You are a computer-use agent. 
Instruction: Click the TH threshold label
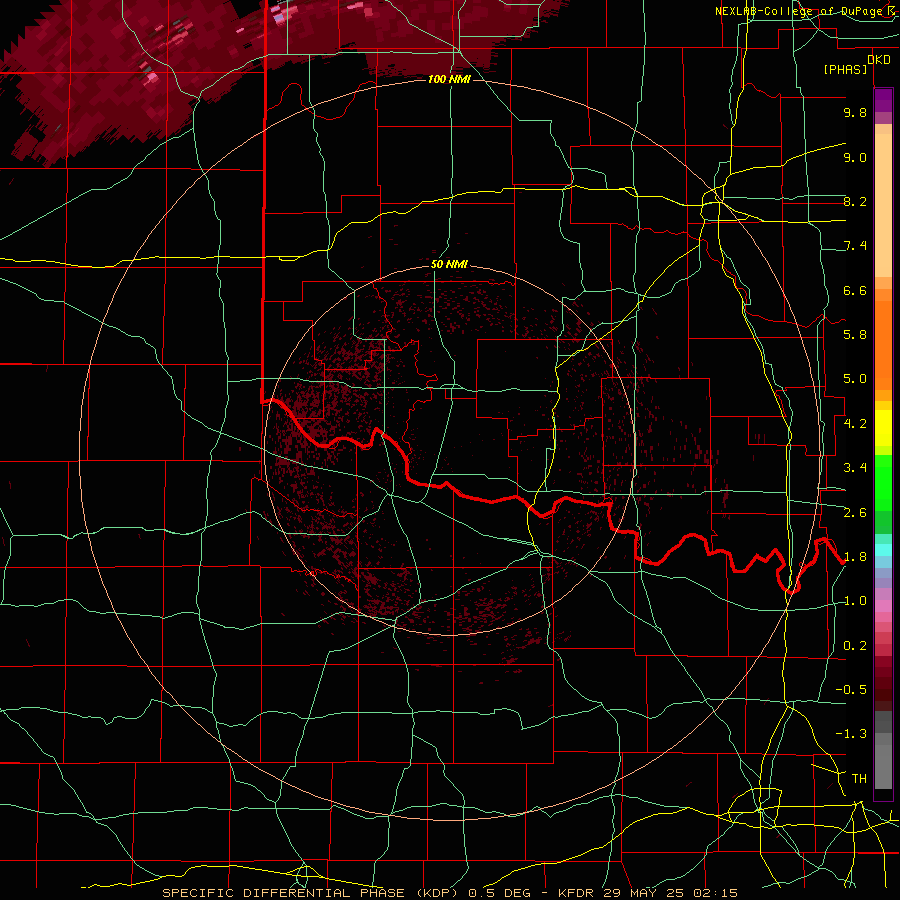point(859,778)
